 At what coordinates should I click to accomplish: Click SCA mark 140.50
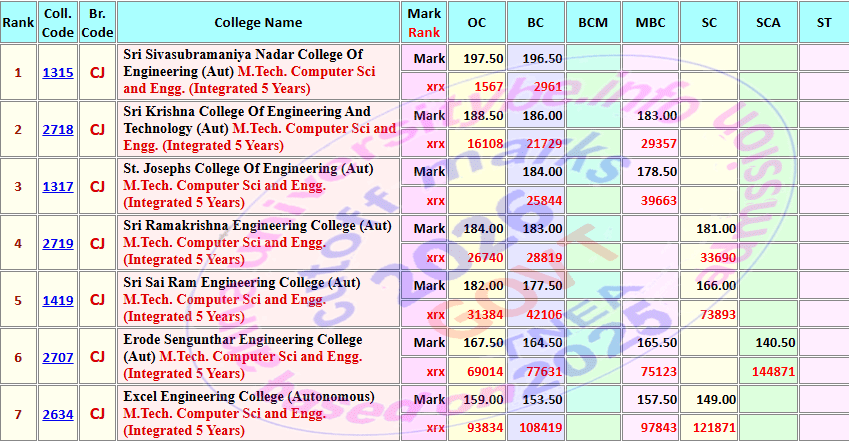[x=775, y=342]
